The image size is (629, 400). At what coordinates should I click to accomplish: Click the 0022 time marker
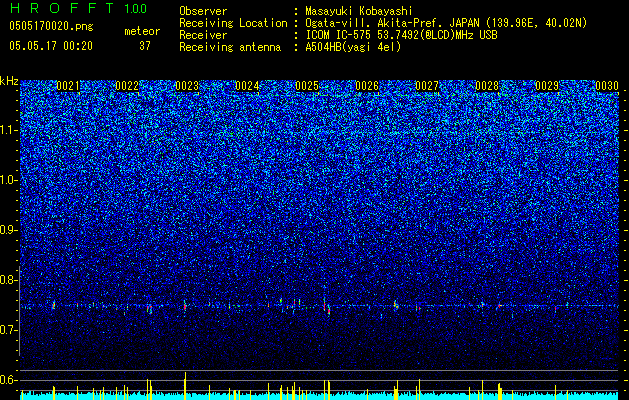click(127, 86)
